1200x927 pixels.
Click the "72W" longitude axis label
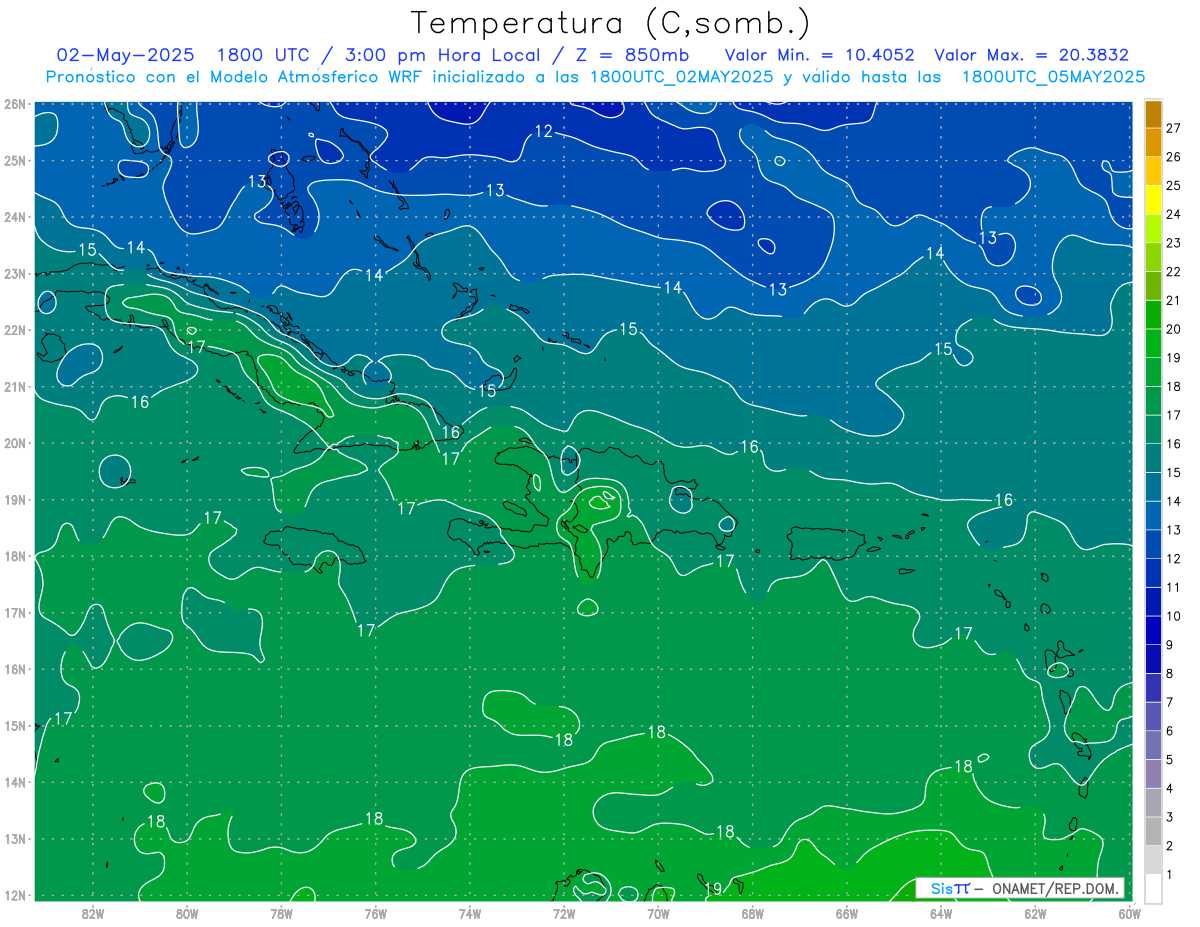click(x=564, y=913)
